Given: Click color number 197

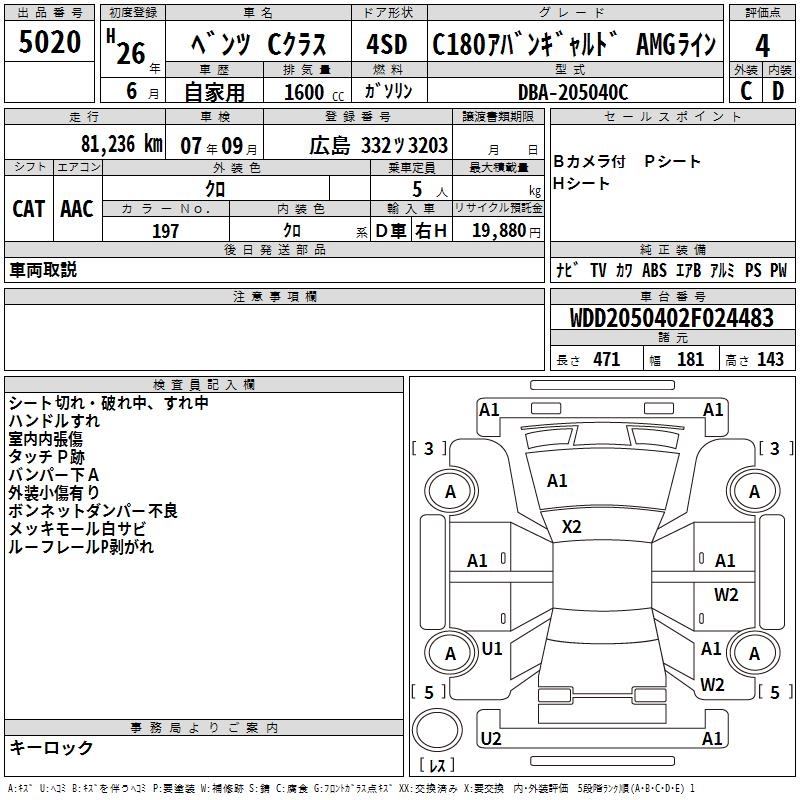Looking at the screenshot, I should coord(165,231).
